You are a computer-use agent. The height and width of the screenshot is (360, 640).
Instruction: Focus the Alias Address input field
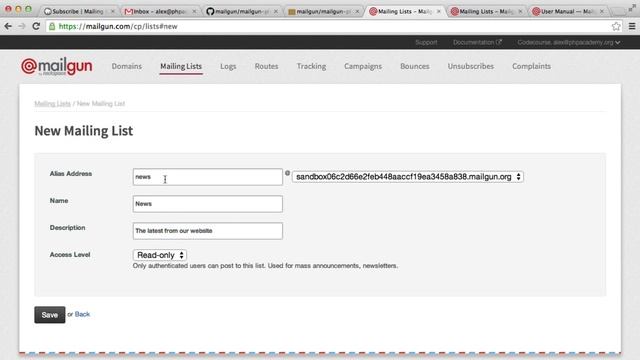tap(207, 177)
